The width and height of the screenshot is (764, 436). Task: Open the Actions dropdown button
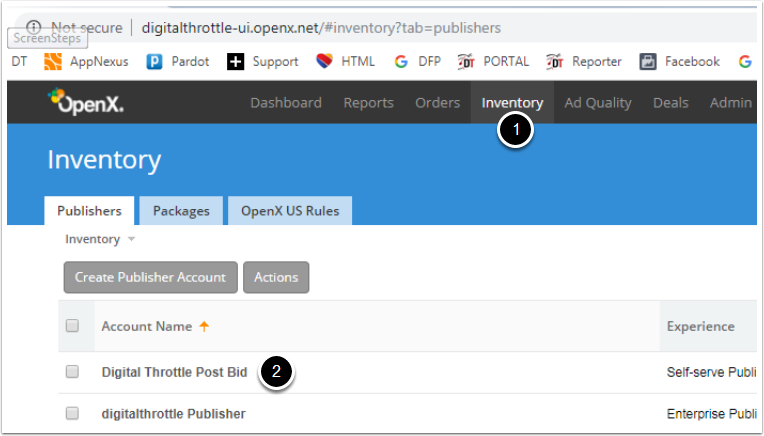[x=276, y=277]
